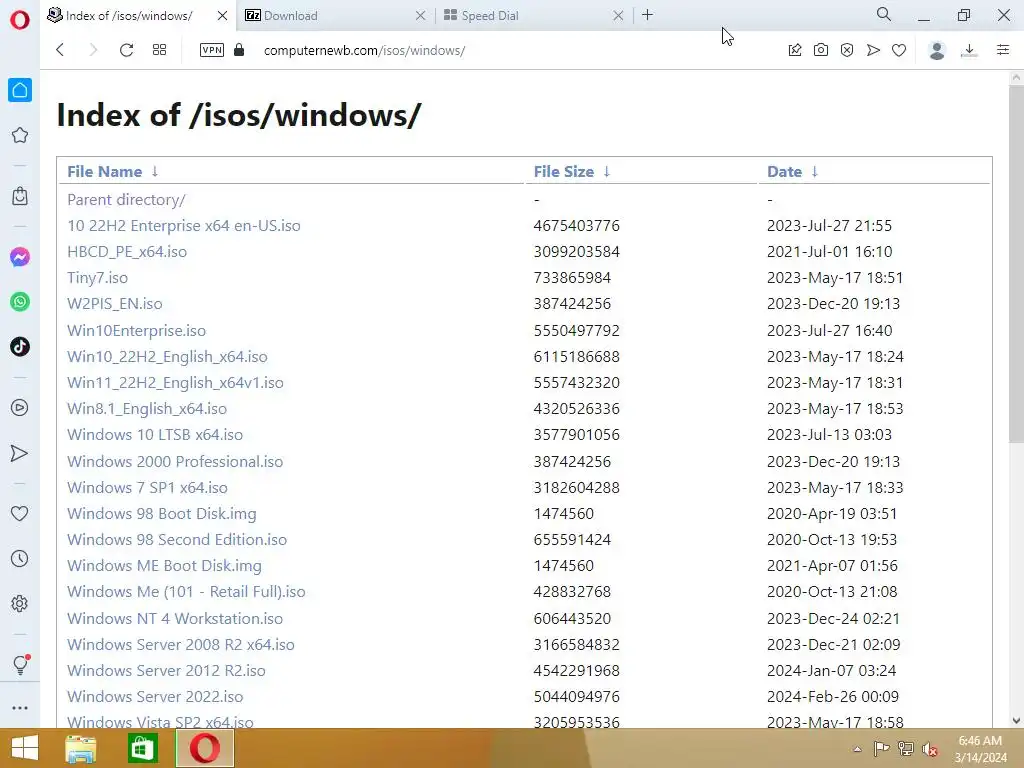Viewport: 1024px width, 768px height.
Task: Download Windows 2000 Professional.iso
Action: coord(175,462)
